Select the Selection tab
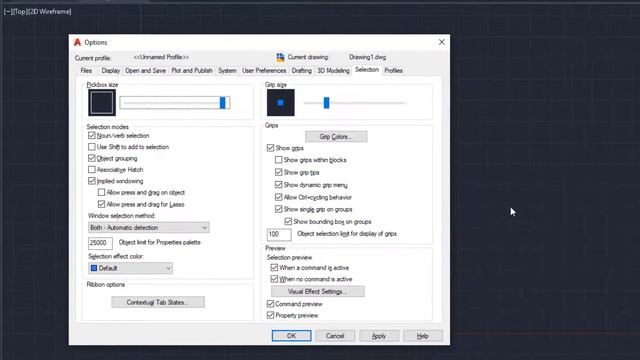The width and height of the screenshot is (640, 360). 367,70
